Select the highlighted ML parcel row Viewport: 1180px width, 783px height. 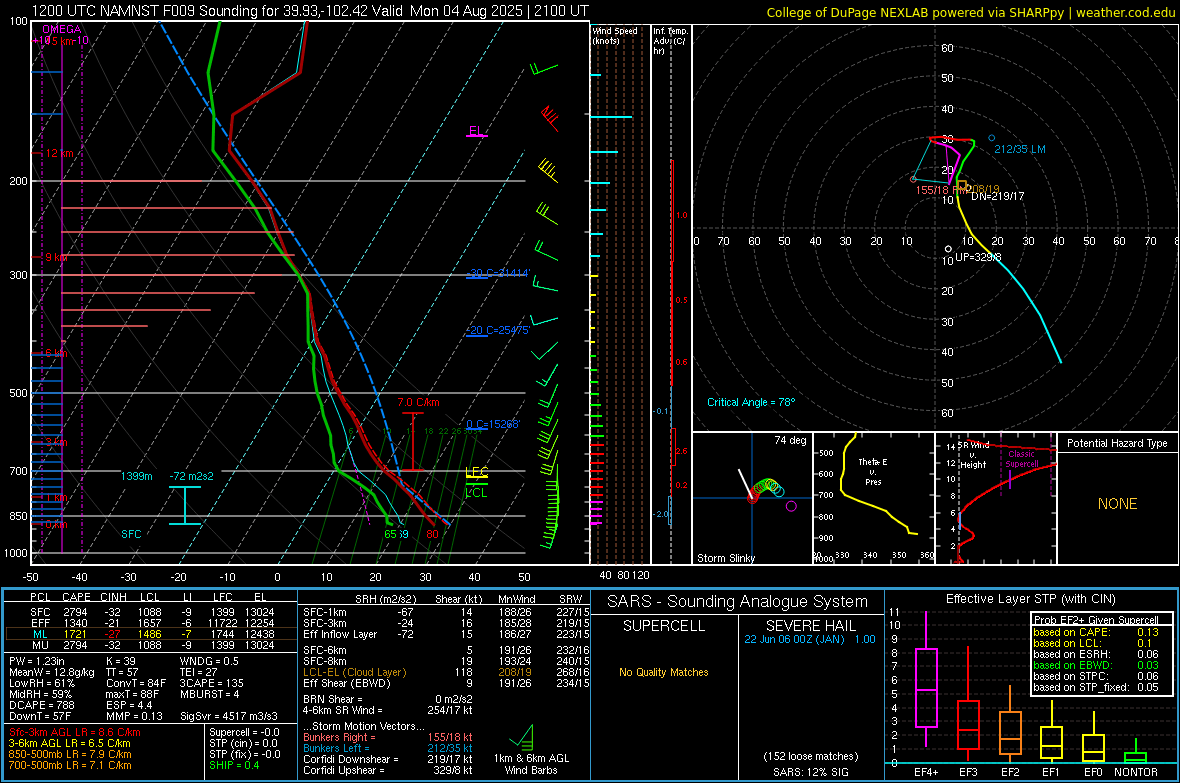[151, 634]
